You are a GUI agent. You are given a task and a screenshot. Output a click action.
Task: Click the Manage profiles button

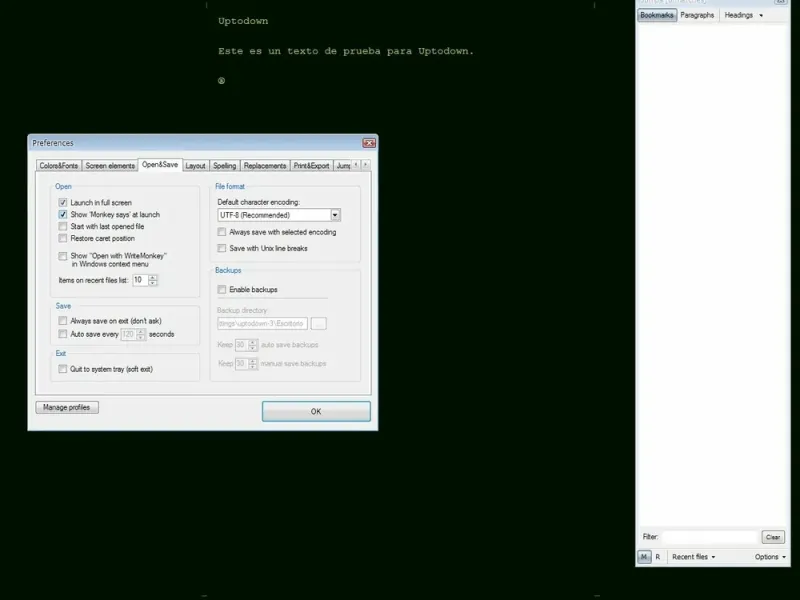click(67, 408)
